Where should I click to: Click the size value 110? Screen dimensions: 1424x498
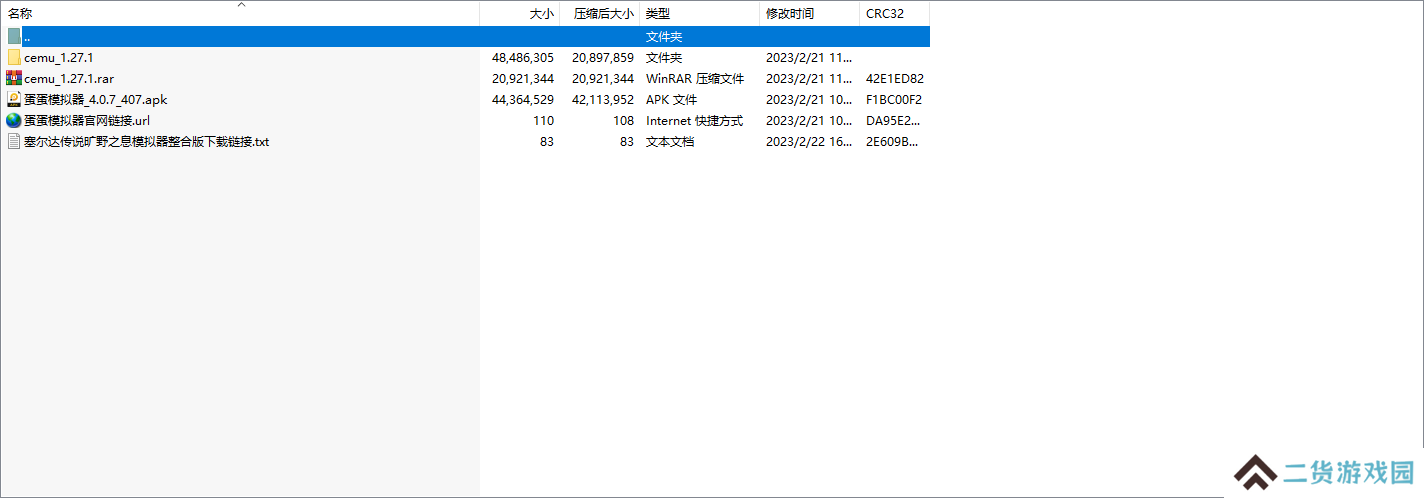pyautogui.click(x=544, y=120)
